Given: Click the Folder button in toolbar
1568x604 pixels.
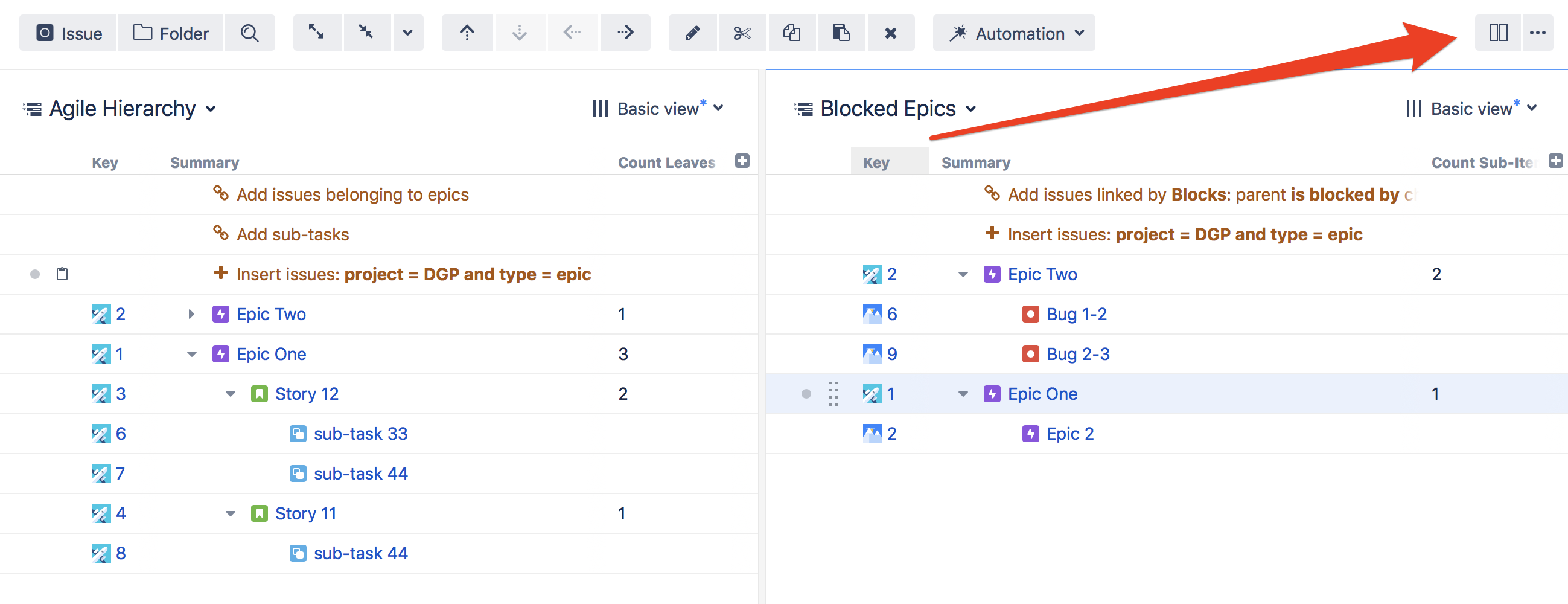Looking at the screenshot, I should [x=171, y=33].
